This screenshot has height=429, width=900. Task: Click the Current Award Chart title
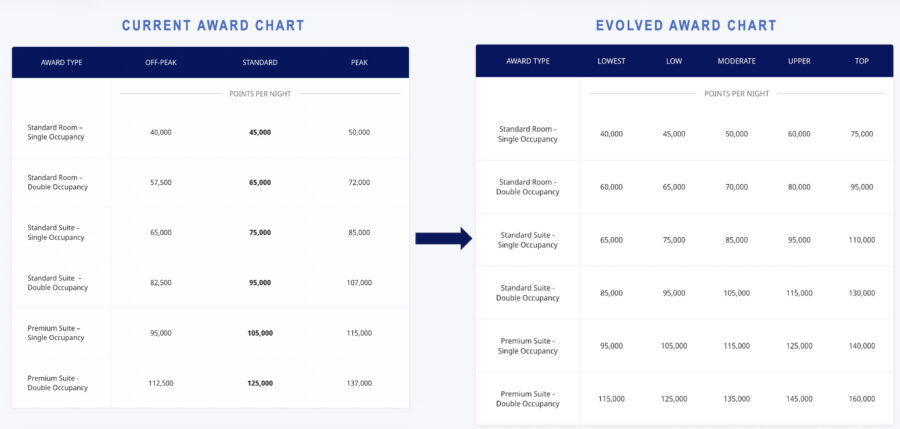pos(213,25)
